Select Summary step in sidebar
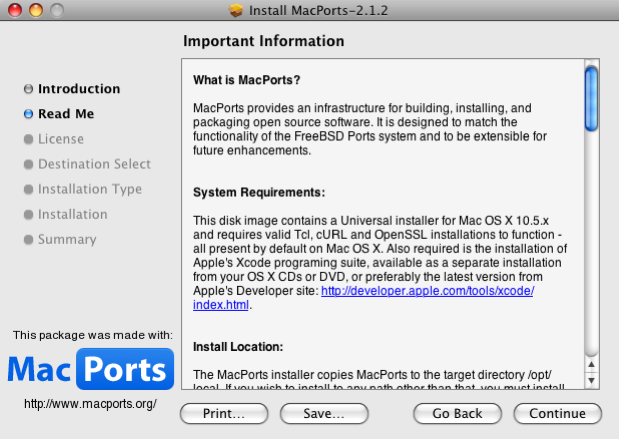Viewport: 619px width, 439px height. coord(67,239)
